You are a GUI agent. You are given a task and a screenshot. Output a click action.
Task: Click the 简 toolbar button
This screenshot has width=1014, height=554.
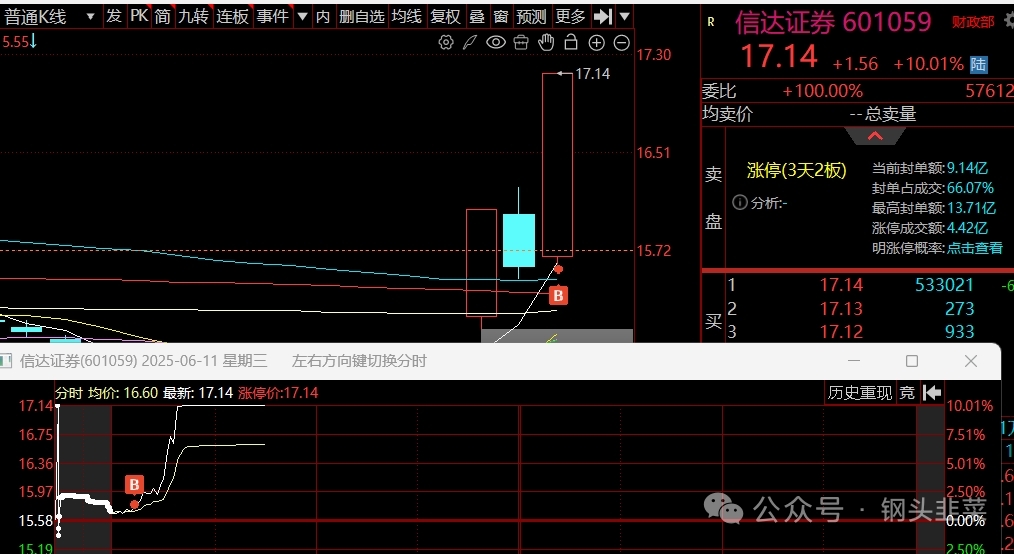pos(163,16)
